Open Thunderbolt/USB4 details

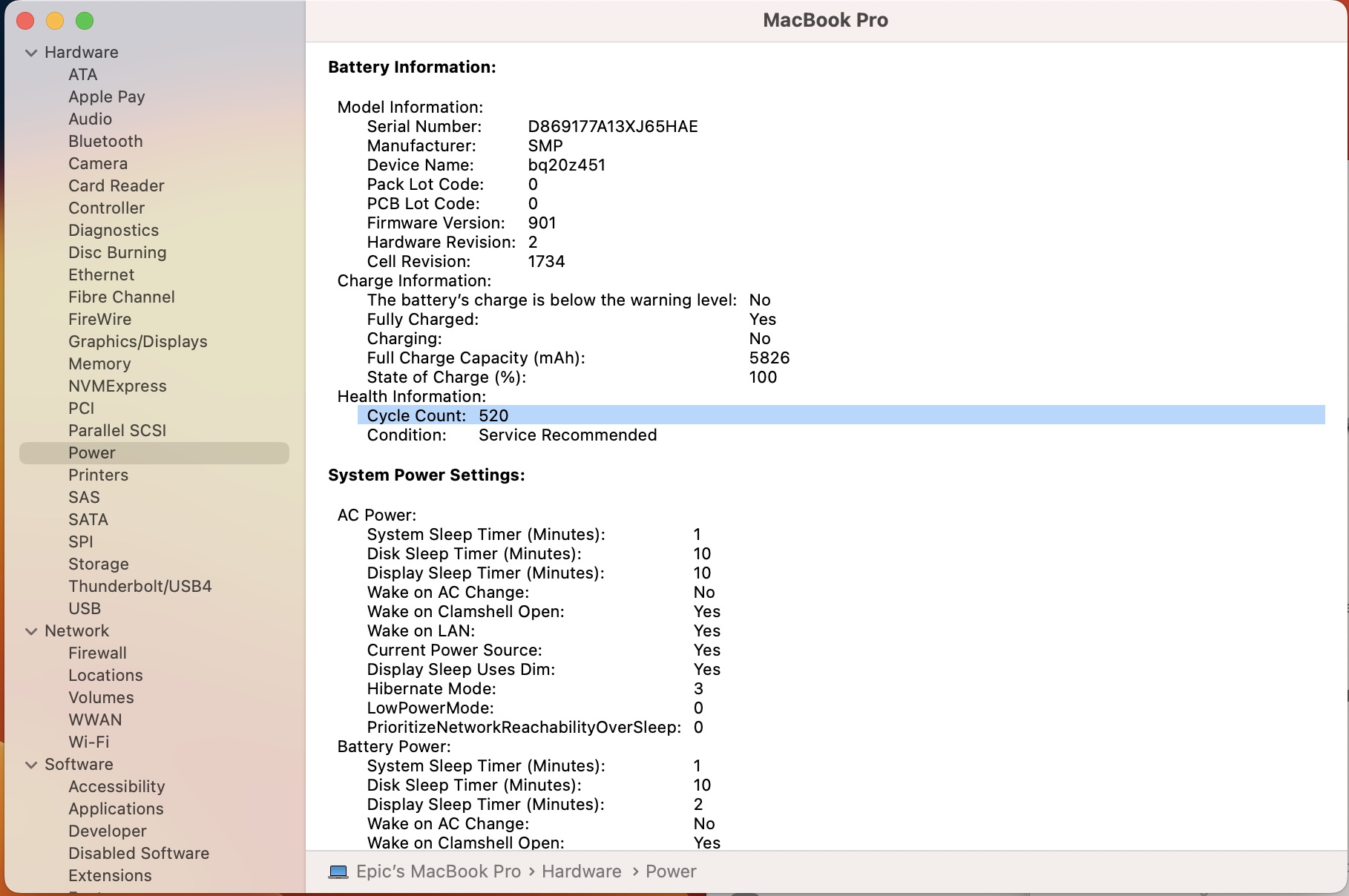coord(140,587)
